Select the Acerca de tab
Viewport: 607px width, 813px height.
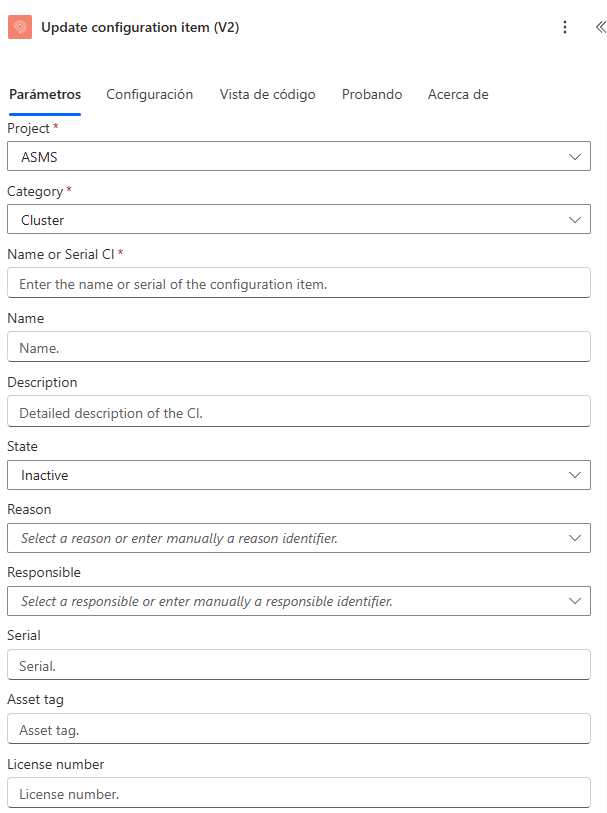tap(458, 94)
